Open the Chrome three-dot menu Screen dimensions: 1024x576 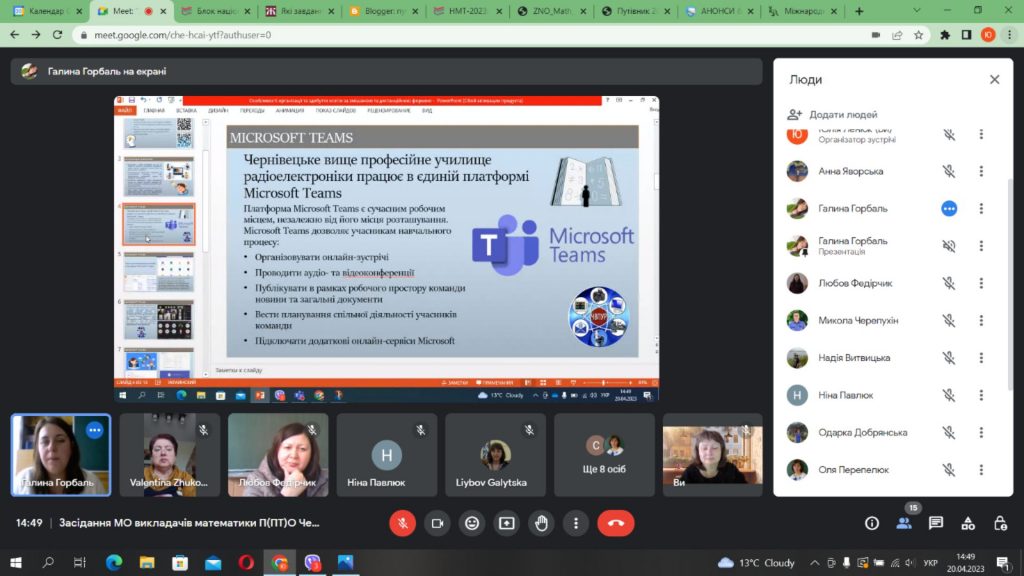tap(1010, 35)
